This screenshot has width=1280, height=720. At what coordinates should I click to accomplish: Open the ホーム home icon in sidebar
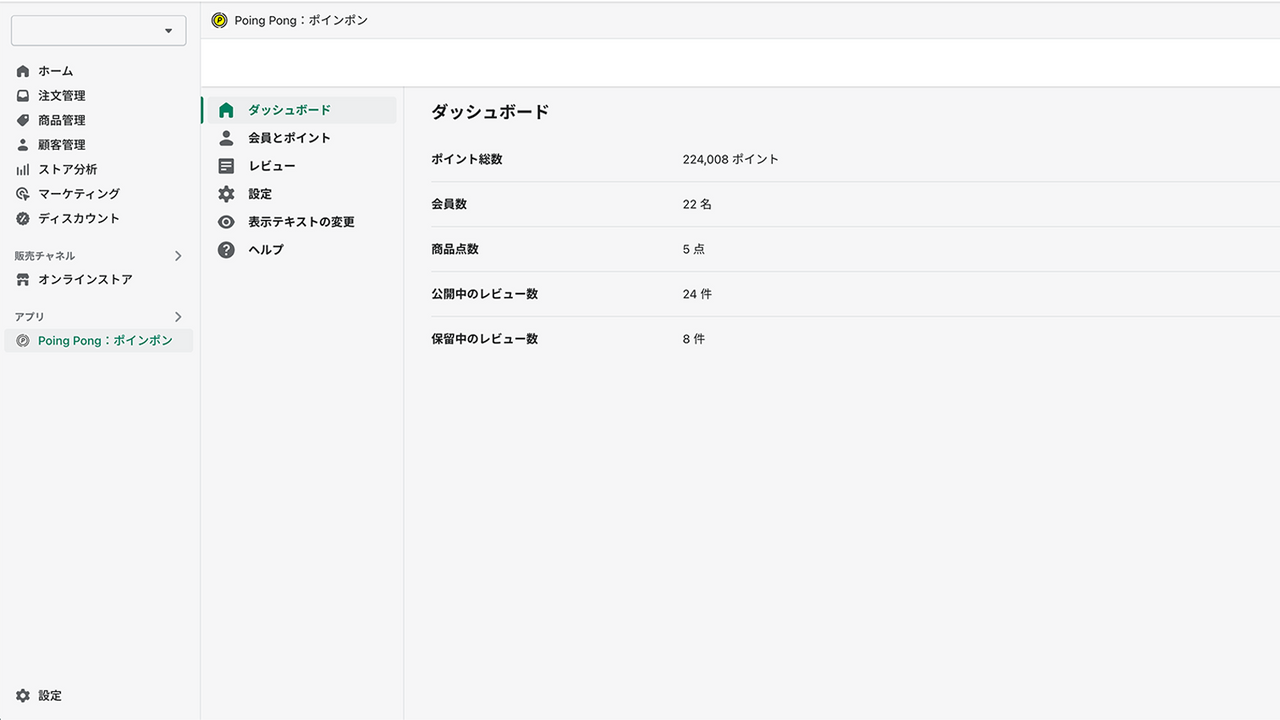[22, 71]
